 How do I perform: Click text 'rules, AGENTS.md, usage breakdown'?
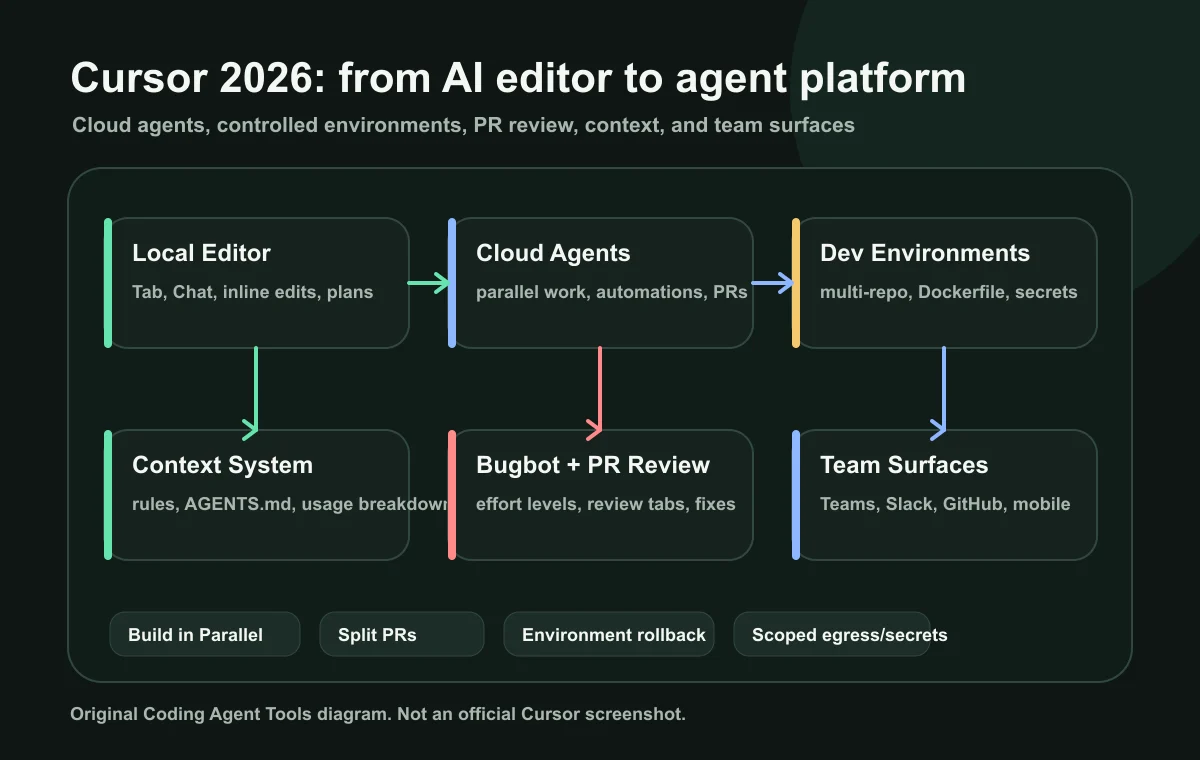tap(289, 504)
